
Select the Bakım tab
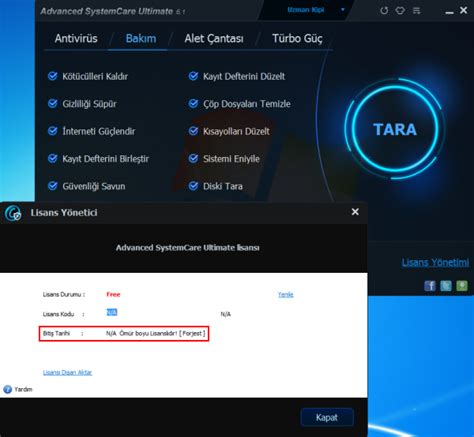coord(141,38)
